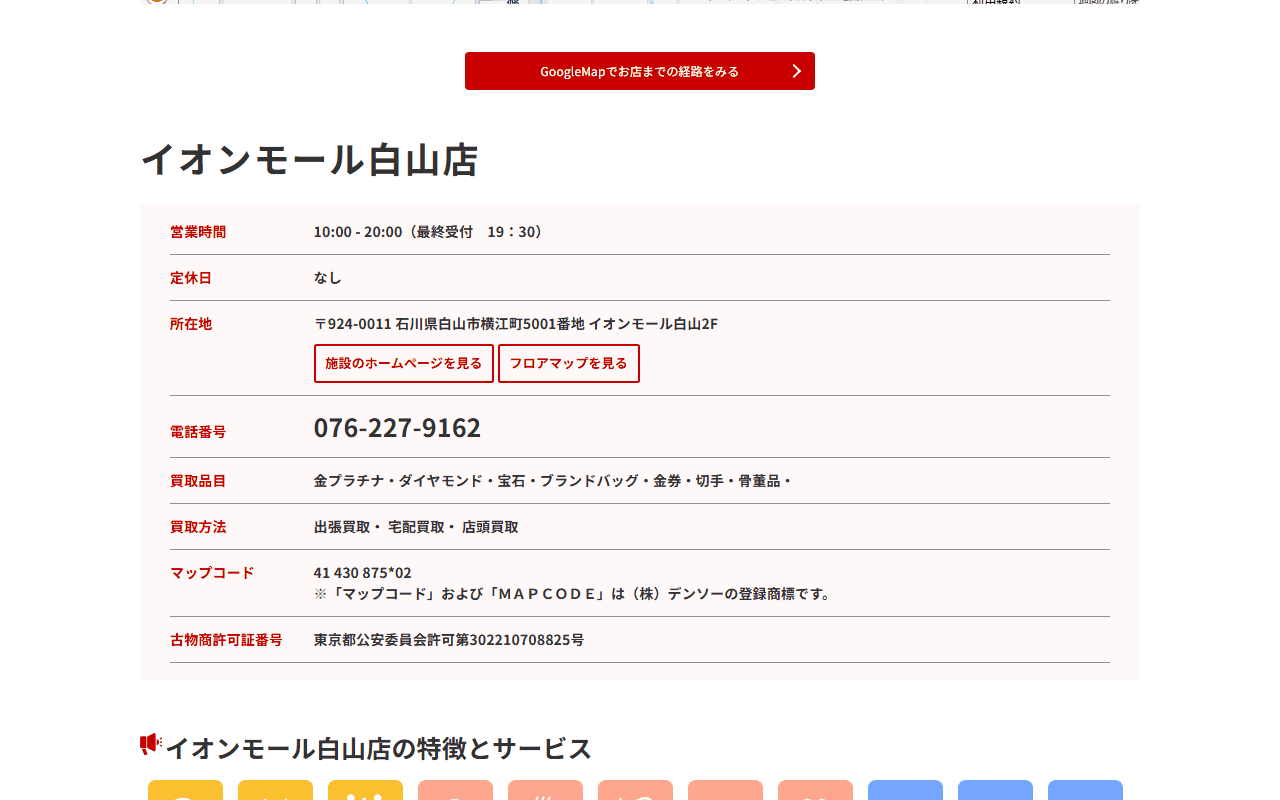Select the 買取方法 label
This screenshot has height=800, width=1280.
[x=198, y=527]
